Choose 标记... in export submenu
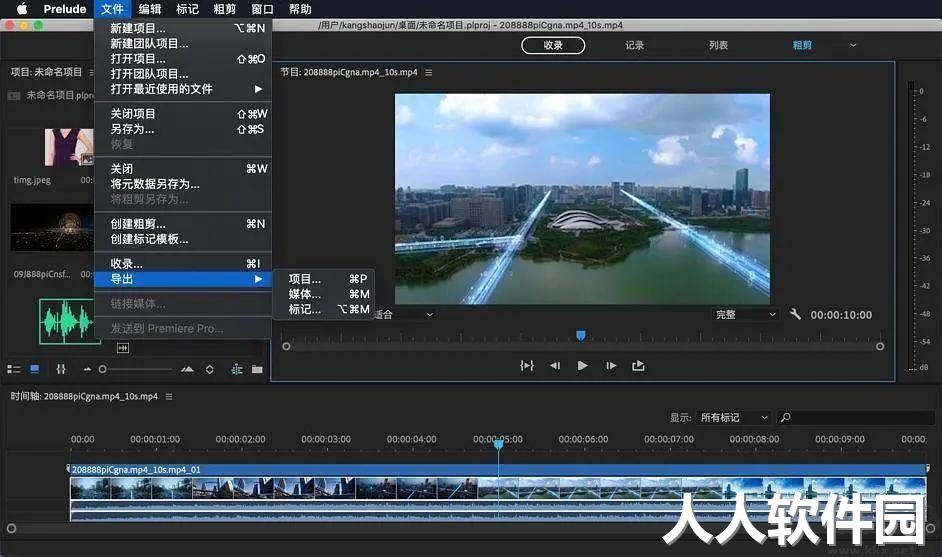This screenshot has height=557, width=942. (324, 309)
